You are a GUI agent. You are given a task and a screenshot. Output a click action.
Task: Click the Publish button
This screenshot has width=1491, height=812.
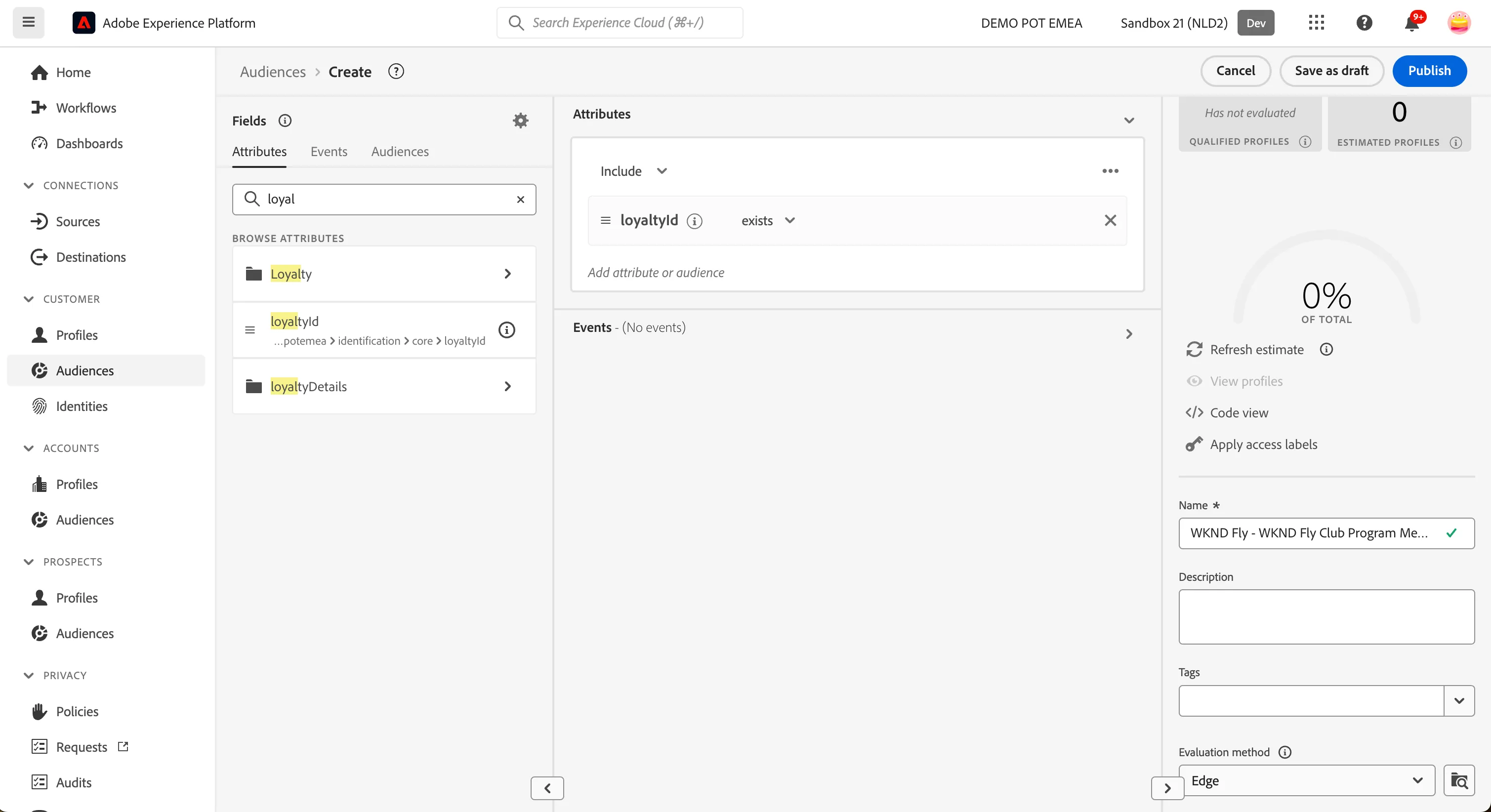[x=1429, y=71]
